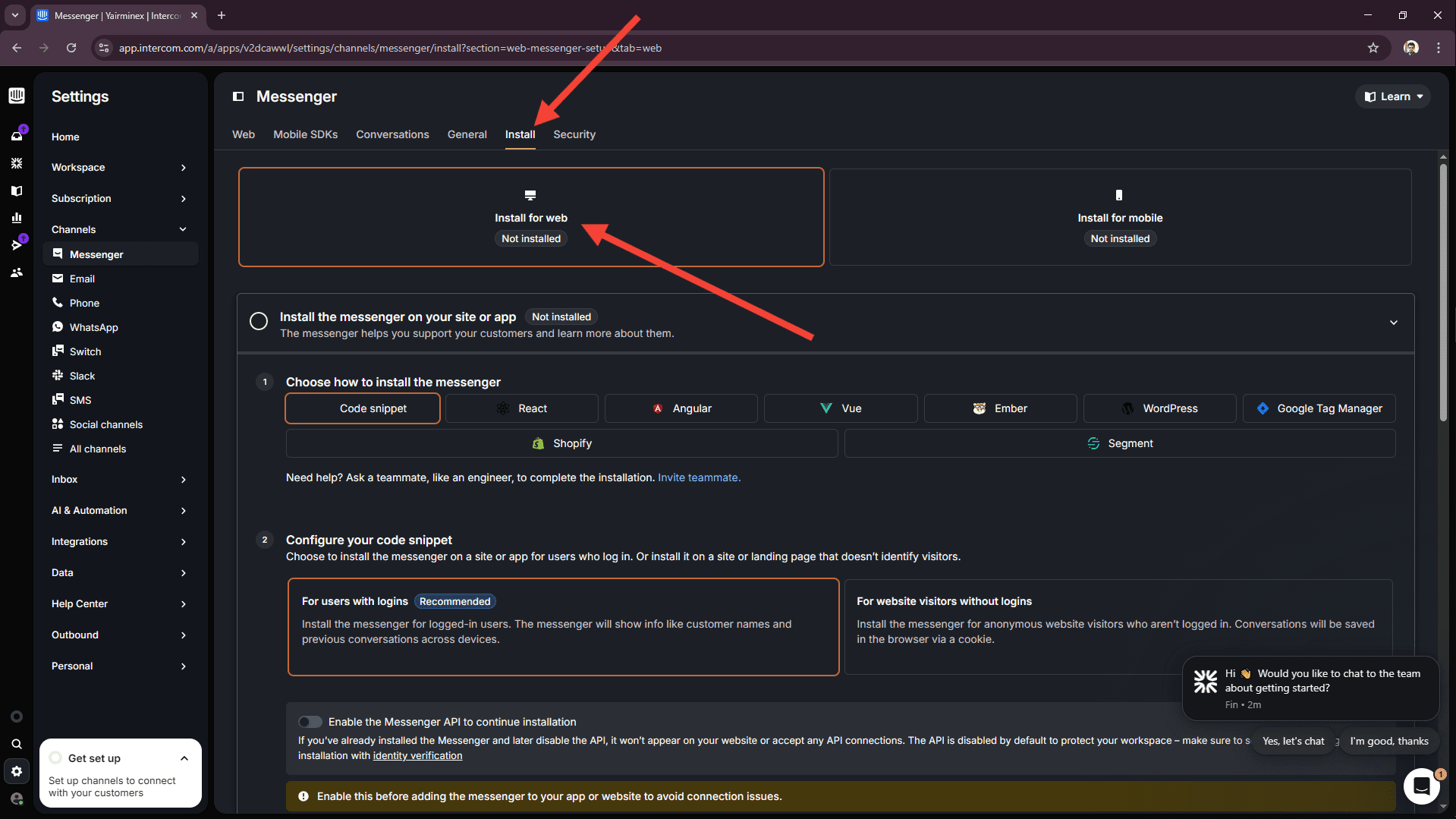The width and height of the screenshot is (1456, 819).
Task: Choose the Shopify install method
Action: [562, 443]
